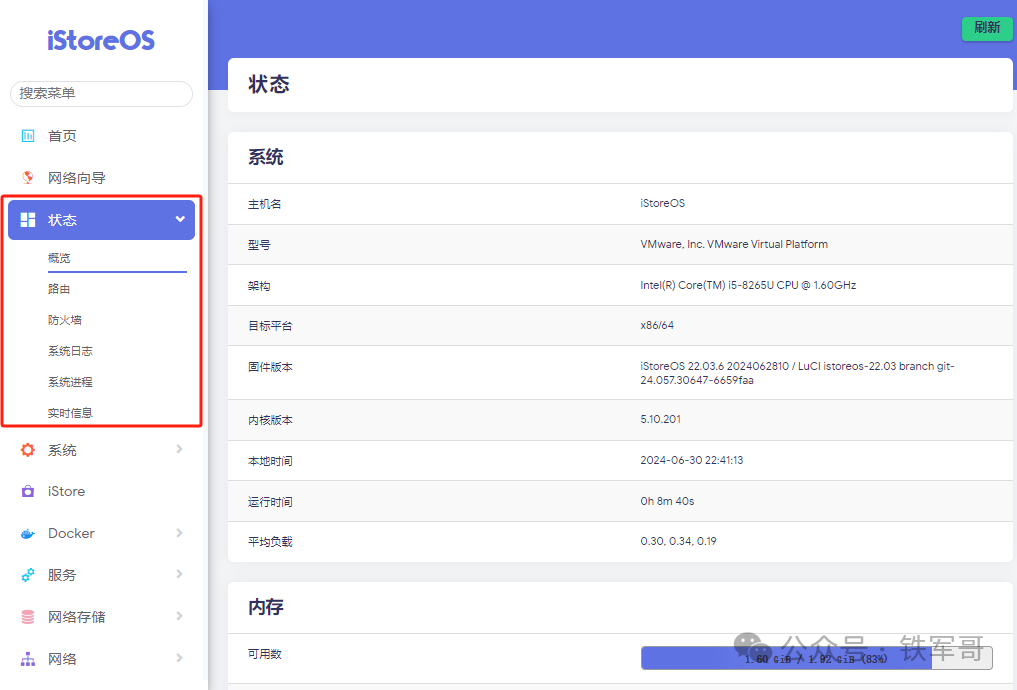Select the iStore app icon
This screenshot has height=690, width=1017.
28,491
